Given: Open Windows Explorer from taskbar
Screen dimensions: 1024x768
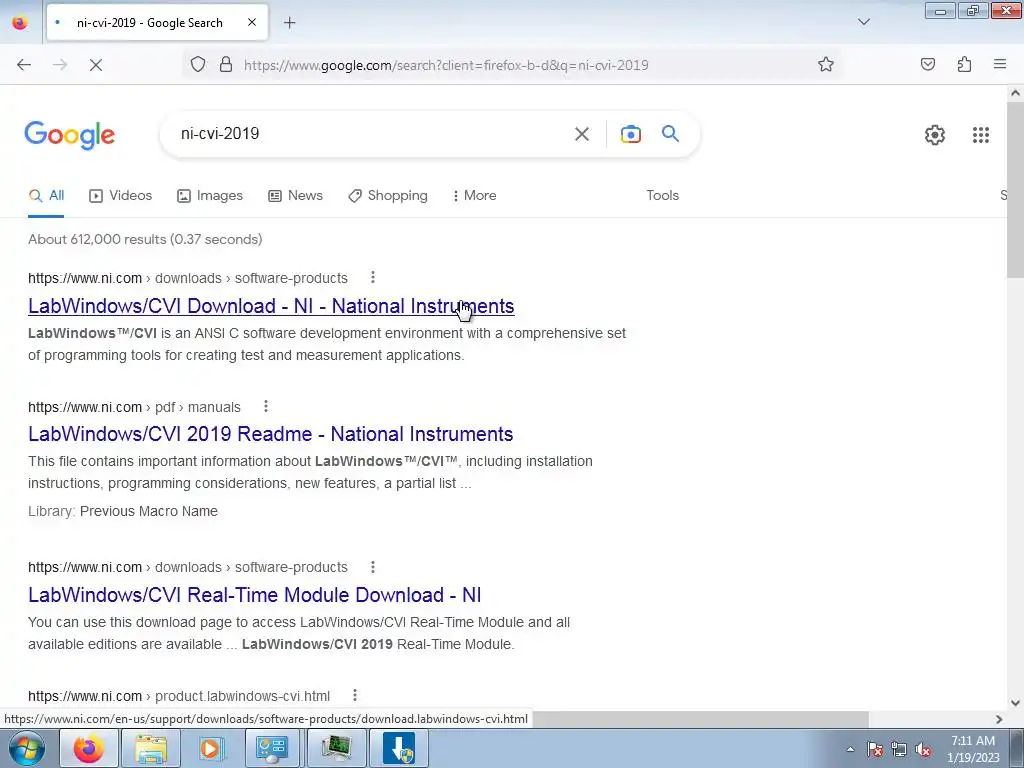Looking at the screenshot, I should point(151,748).
